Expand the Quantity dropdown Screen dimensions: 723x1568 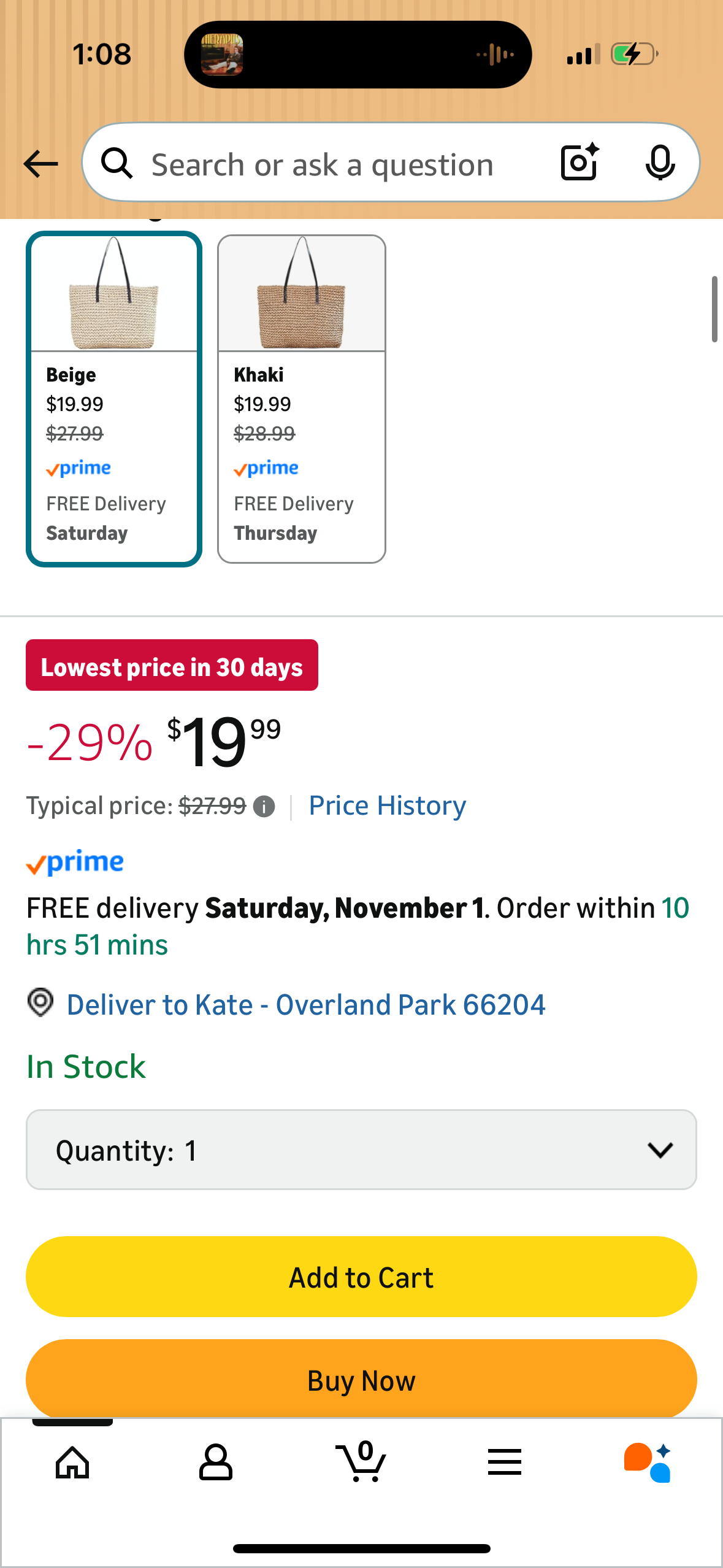click(x=361, y=1150)
